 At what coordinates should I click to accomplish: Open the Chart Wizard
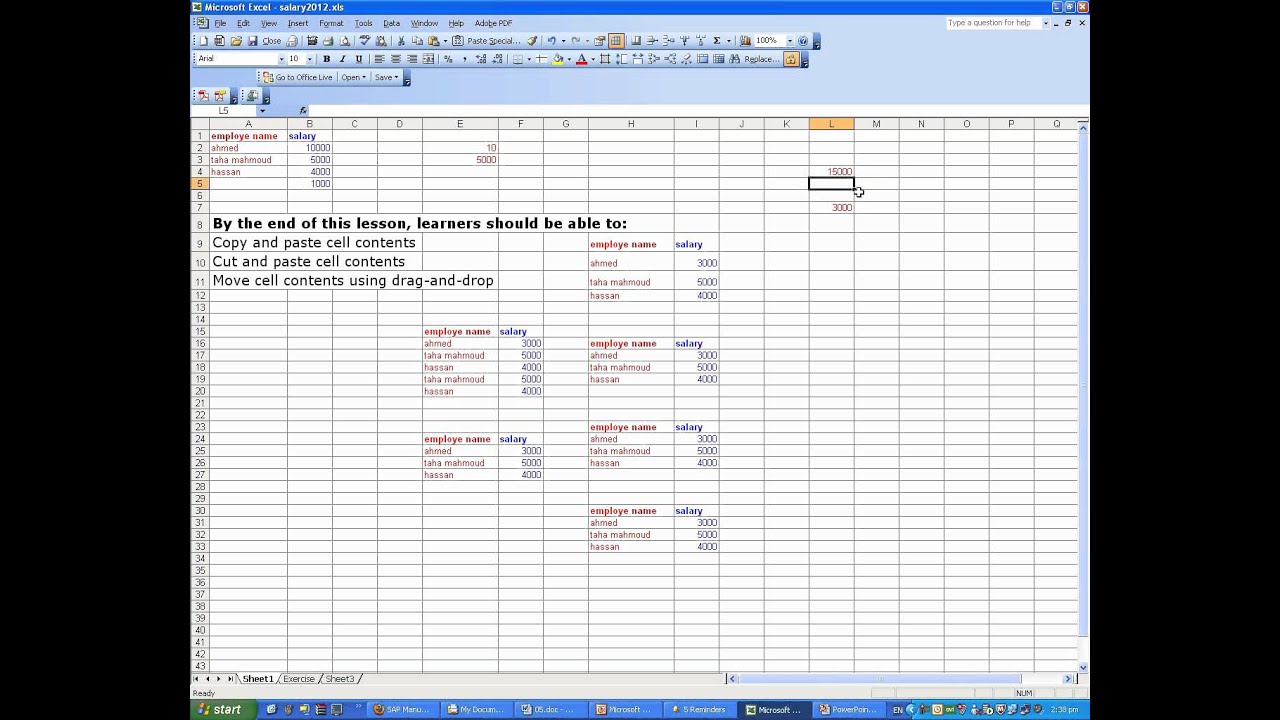tap(745, 41)
